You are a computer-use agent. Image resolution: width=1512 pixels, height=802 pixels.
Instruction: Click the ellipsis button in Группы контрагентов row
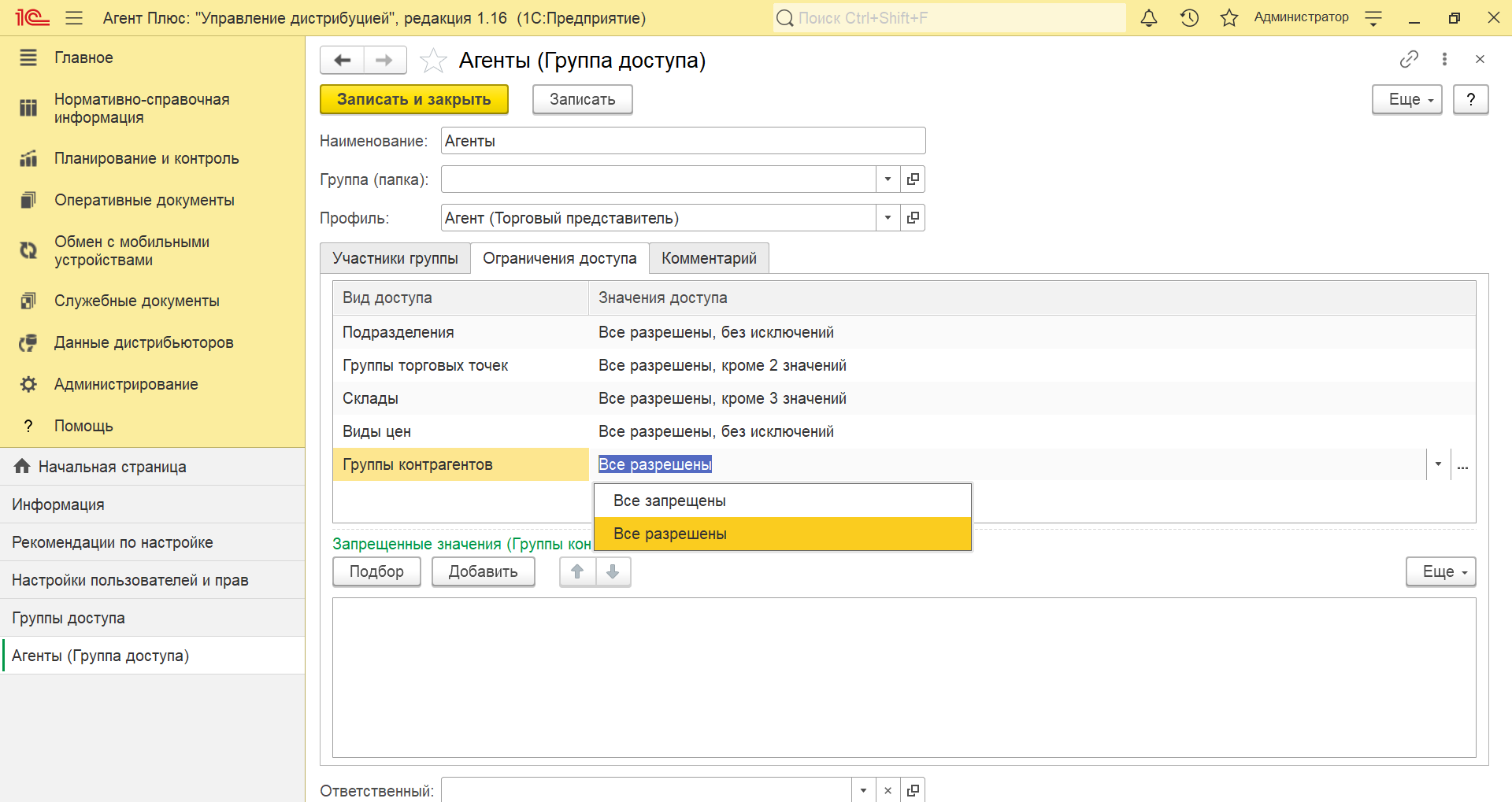(x=1463, y=465)
